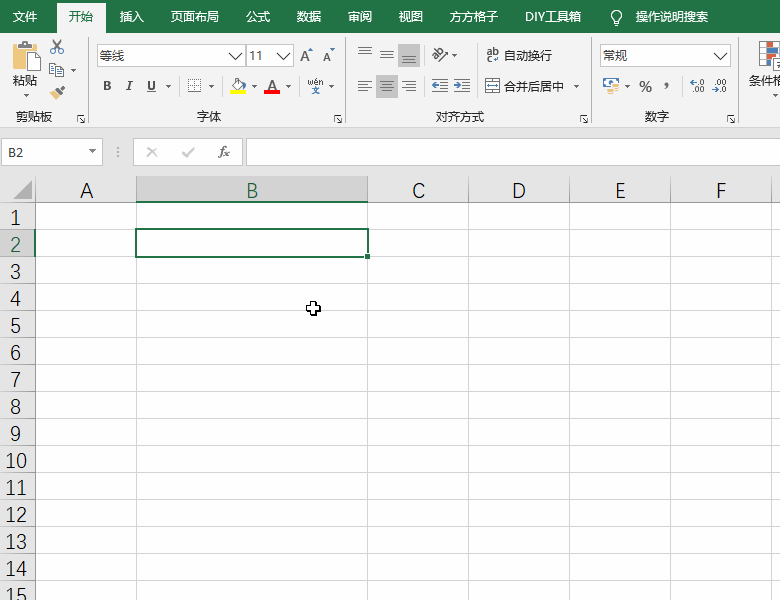This screenshot has height=600, width=780.
Task: Switch to the 插入 tab
Action: (132, 17)
